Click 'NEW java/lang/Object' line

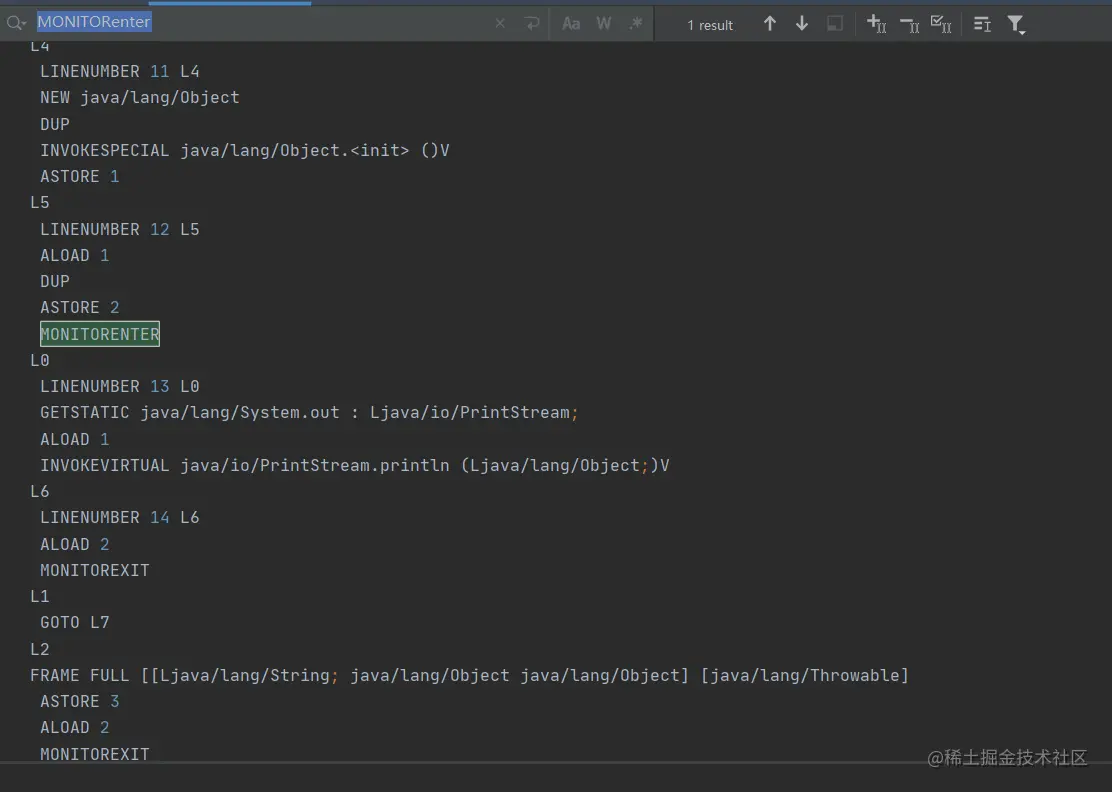(140, 97)
